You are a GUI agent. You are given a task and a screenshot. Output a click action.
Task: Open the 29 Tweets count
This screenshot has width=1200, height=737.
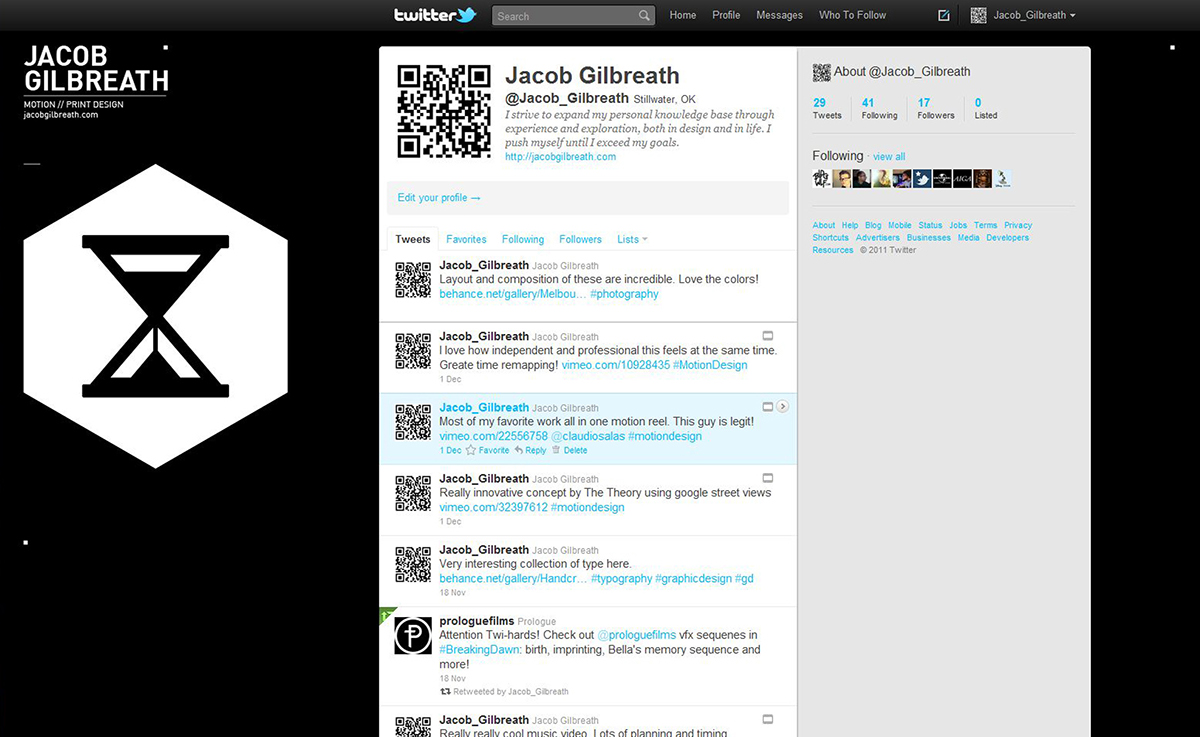click(827, 109)
